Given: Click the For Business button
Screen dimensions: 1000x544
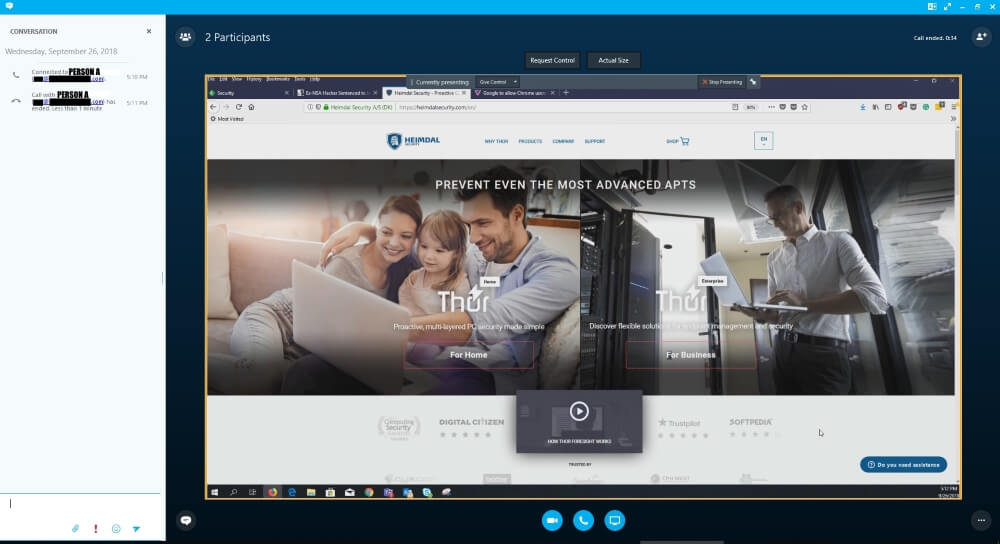Looking at the screenshot, I should point(691,355).
